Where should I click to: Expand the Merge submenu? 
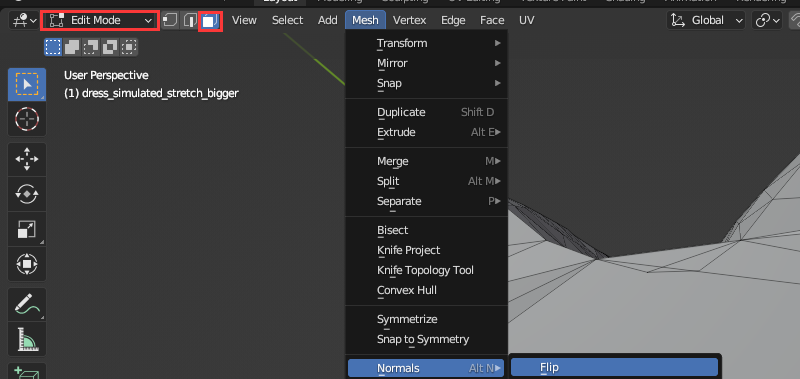[x=427, y=161]
